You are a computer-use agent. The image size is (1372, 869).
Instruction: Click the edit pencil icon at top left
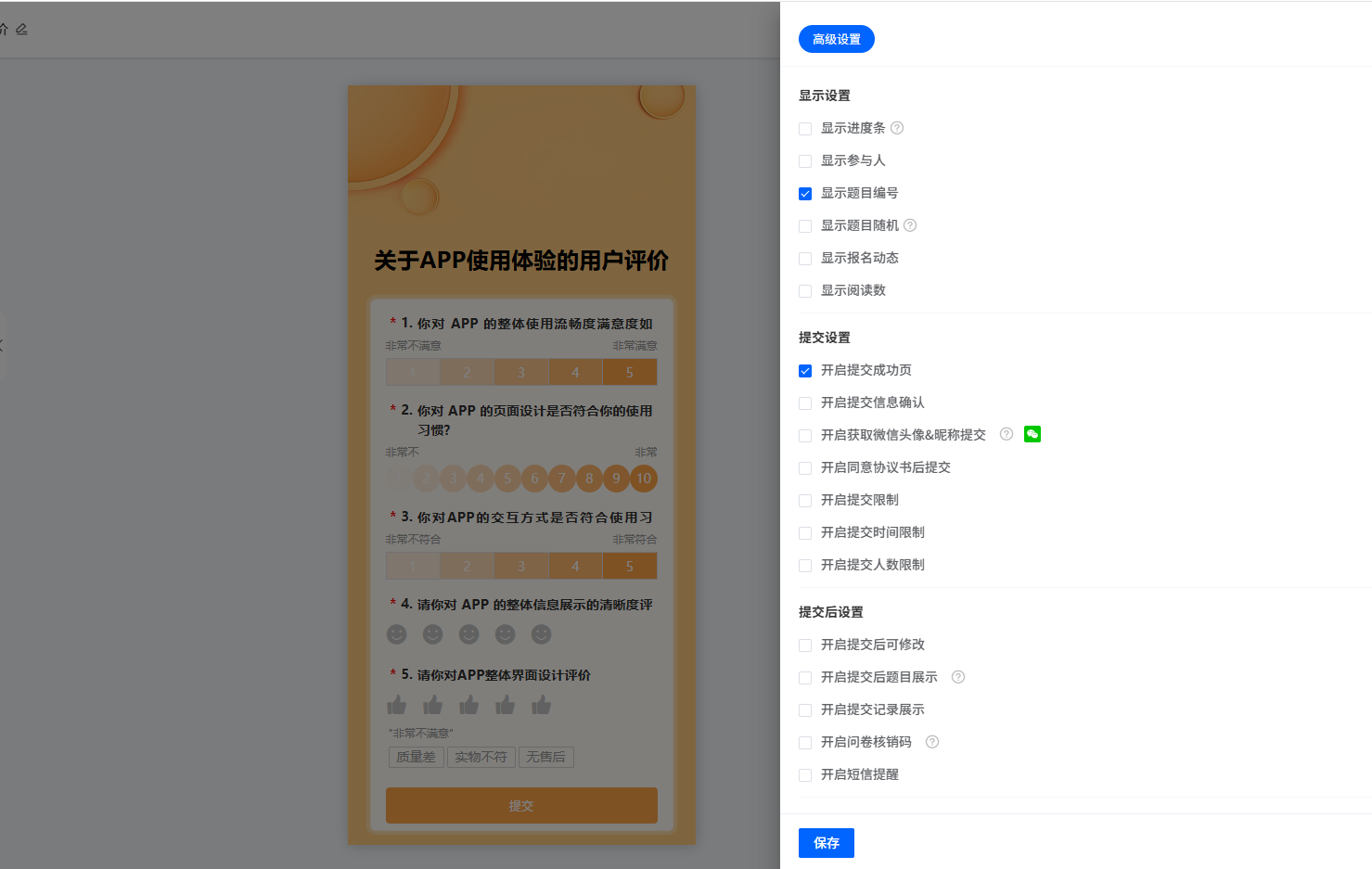pyautogui.click(x=21, y=30)
